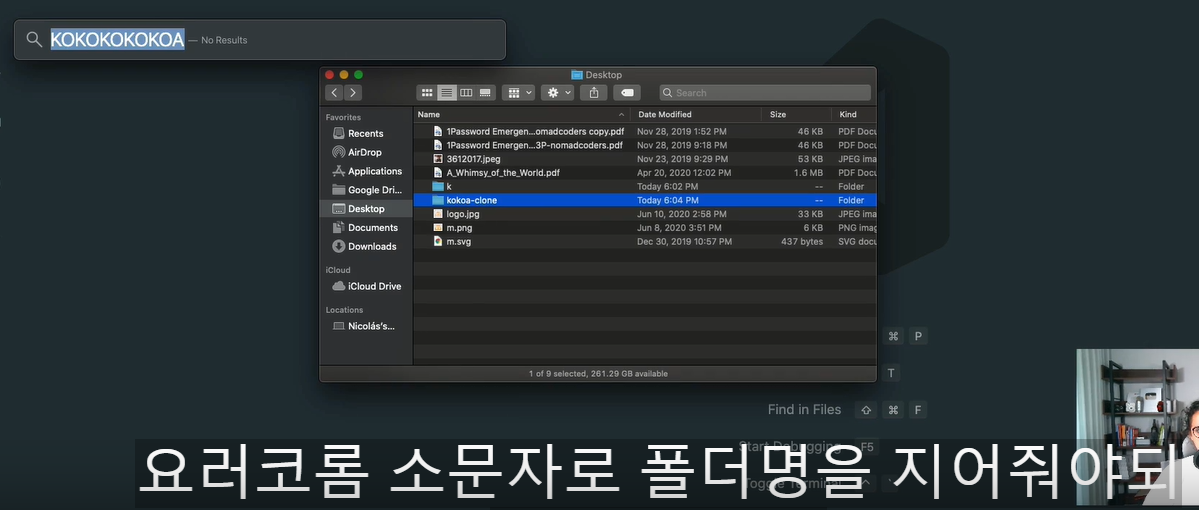Click the A_Whimsy_of_the_World.pdf document icon

pos(437,173)
